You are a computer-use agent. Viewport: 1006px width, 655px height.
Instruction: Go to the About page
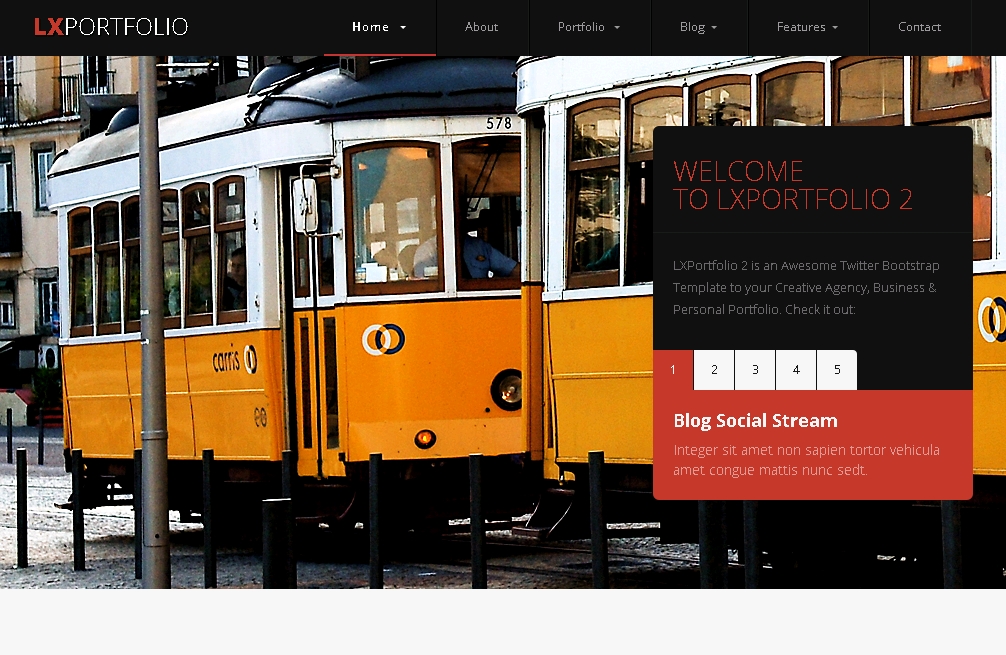point(481,27)
